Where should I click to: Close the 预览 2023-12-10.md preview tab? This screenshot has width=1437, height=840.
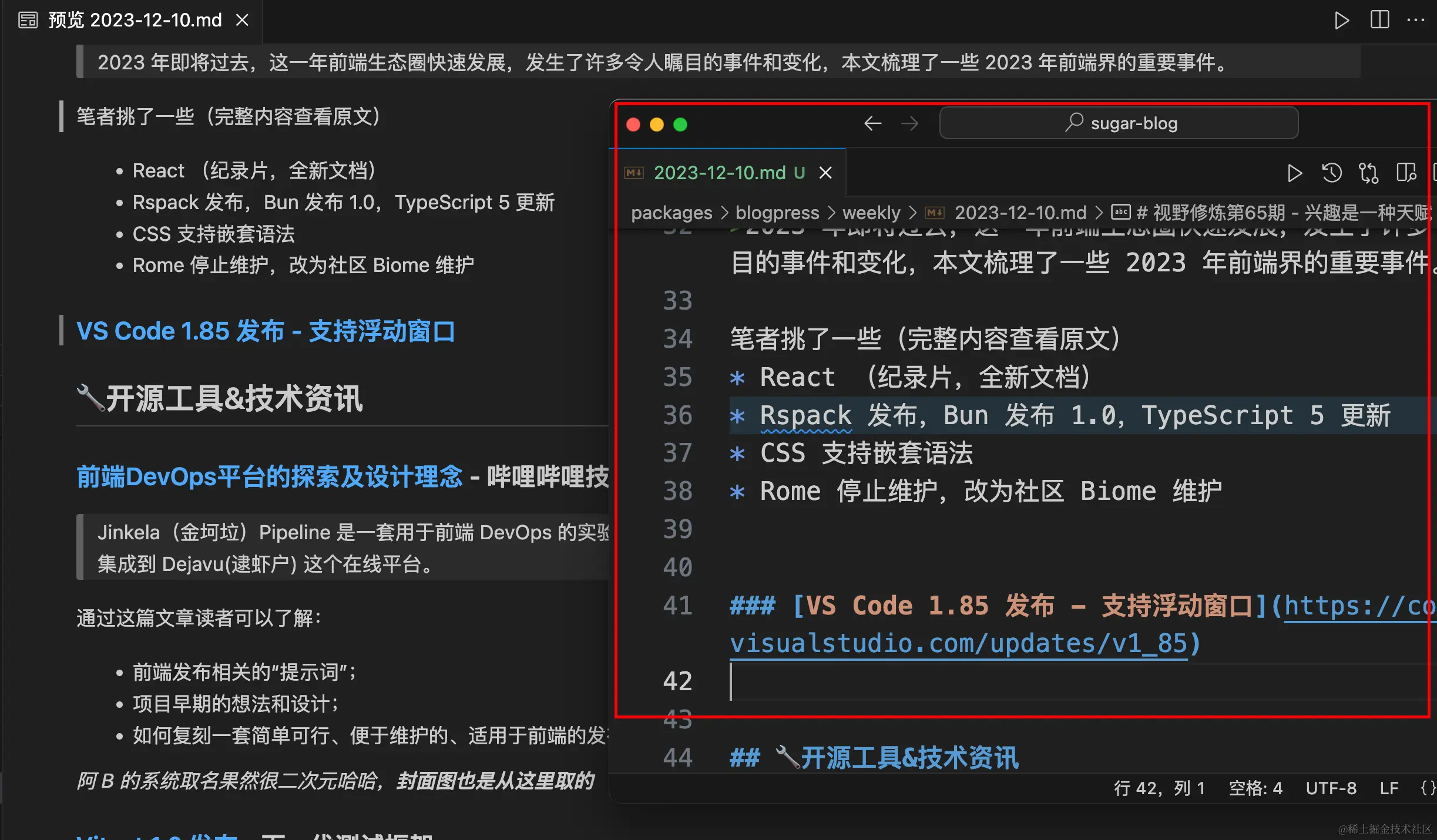click(x=242, y=20)
